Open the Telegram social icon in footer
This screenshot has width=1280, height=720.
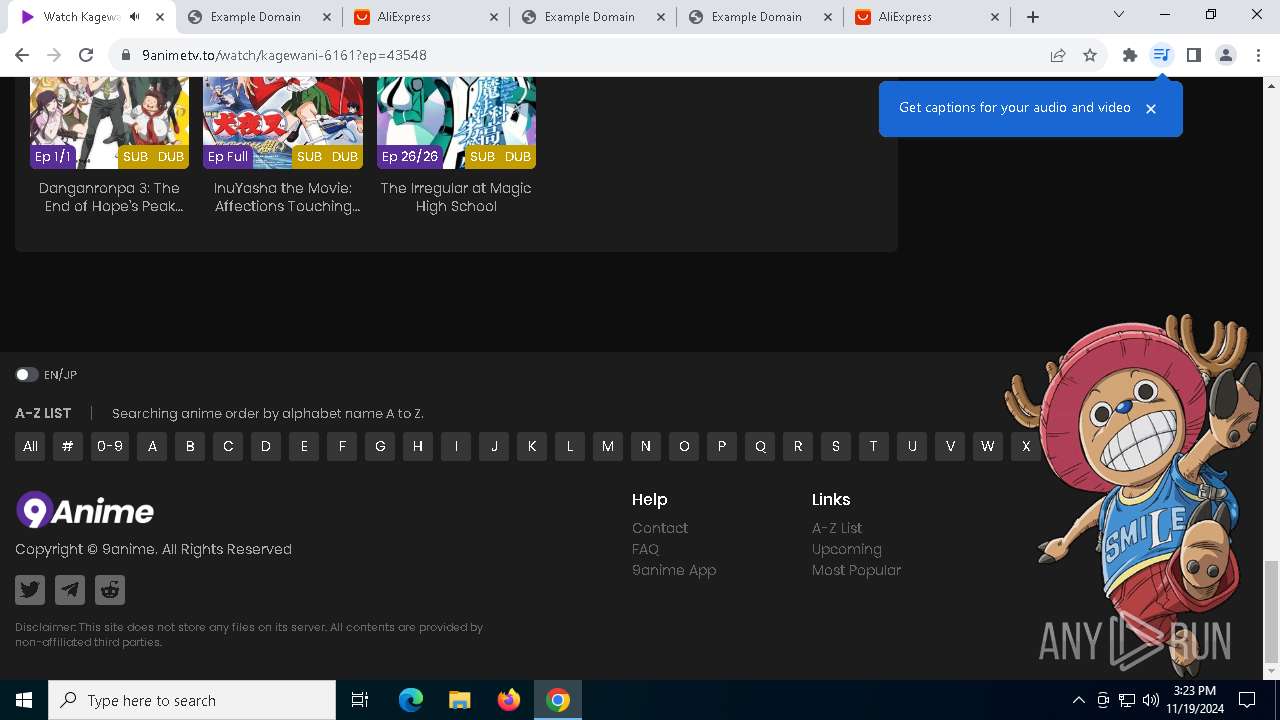click(x=70, y=590)
